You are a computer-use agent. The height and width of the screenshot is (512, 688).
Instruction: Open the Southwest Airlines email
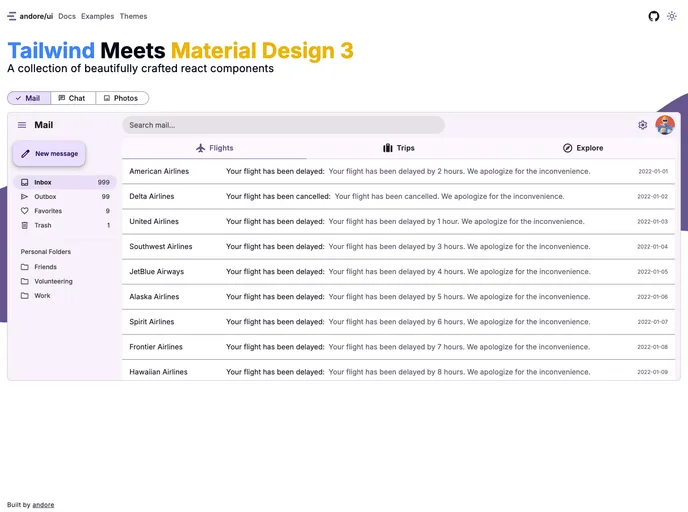(x=398, y=246)
